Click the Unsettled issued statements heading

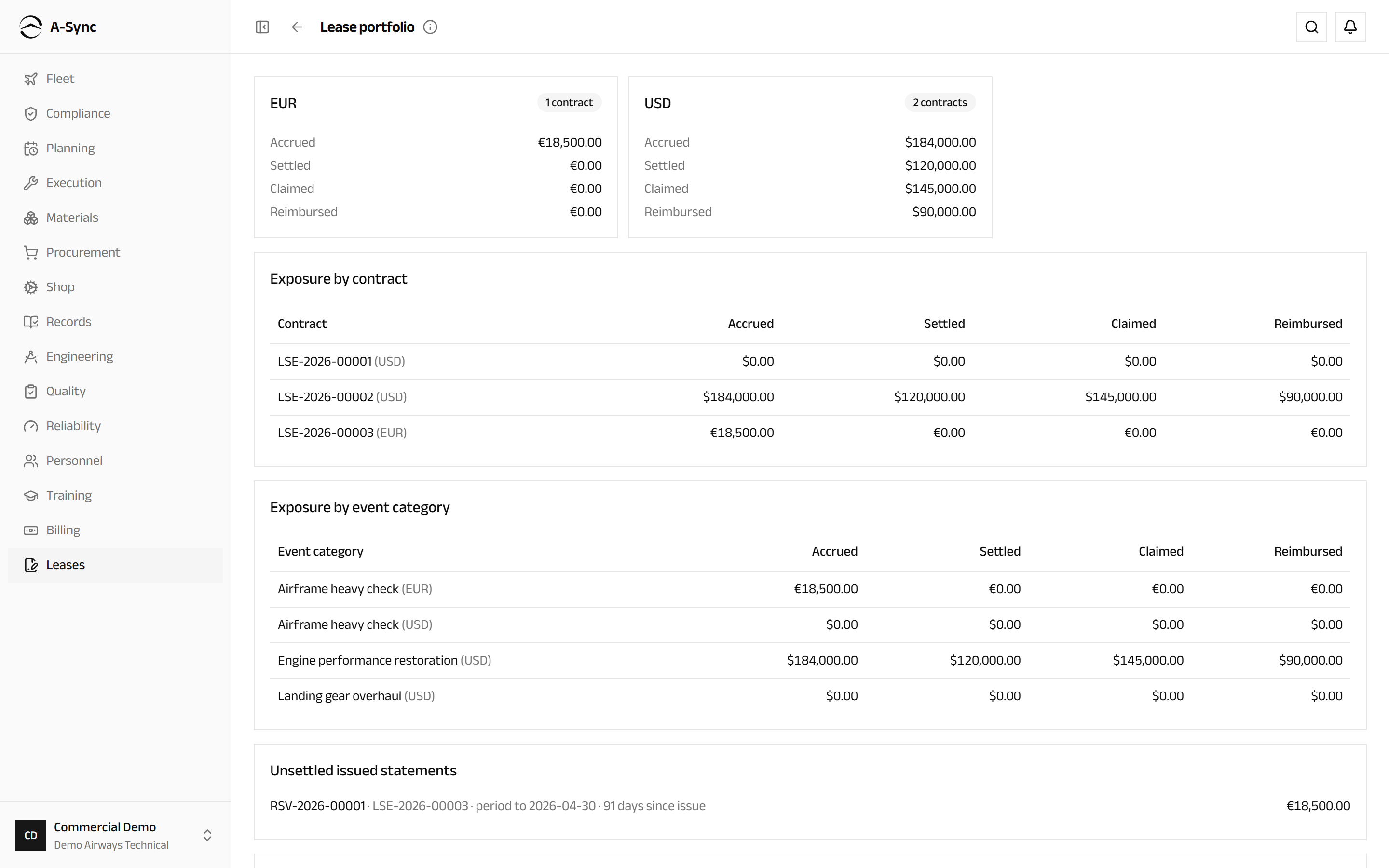click(x=363, y=771)
